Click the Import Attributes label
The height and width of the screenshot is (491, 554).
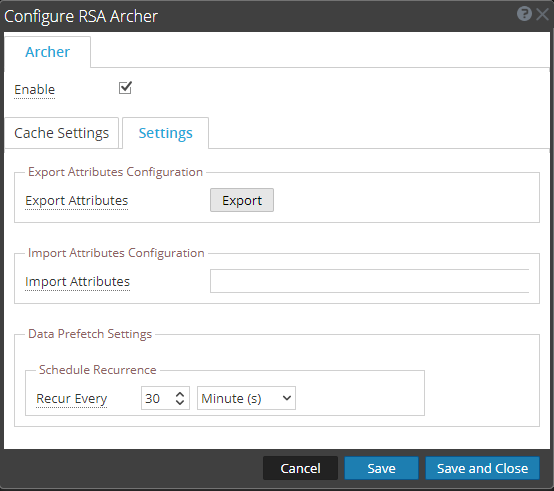[77, 282]
